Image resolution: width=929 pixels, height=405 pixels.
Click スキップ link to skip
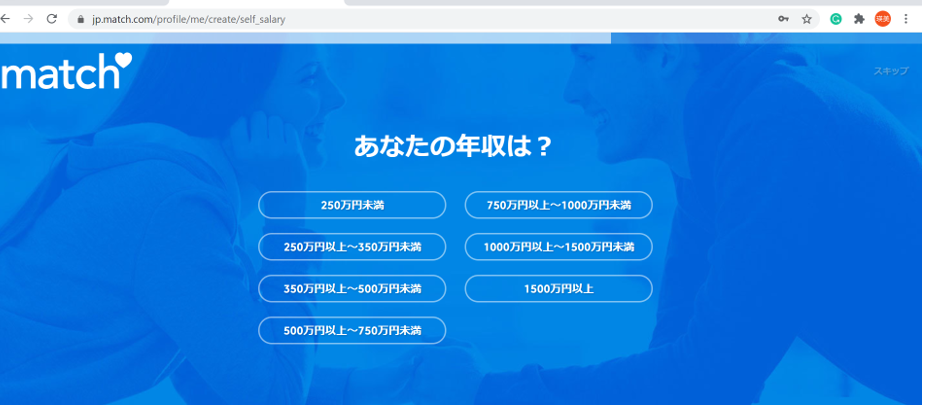coord(890,71)
